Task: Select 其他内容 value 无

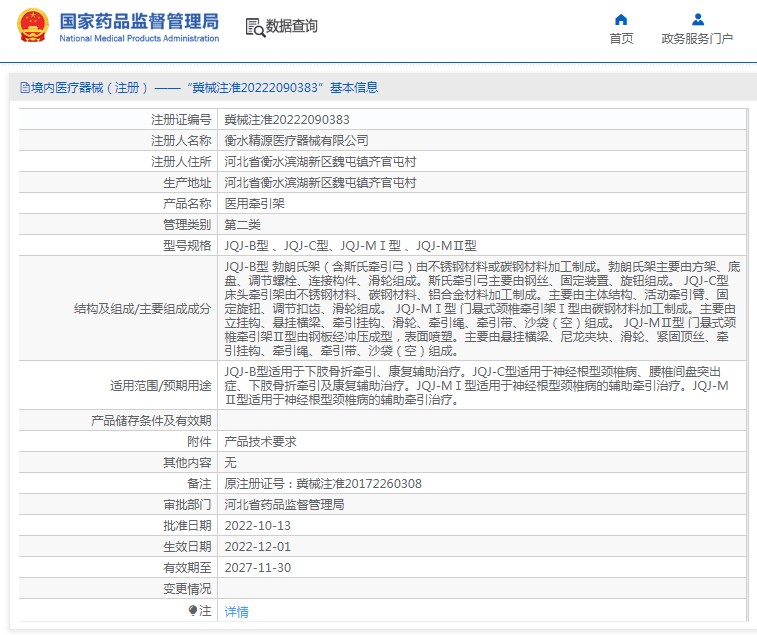Action: pos(230,463)
